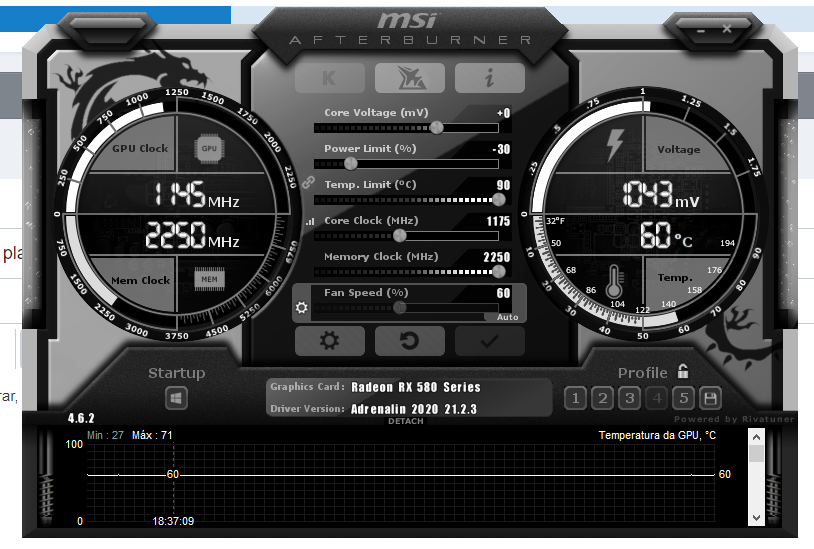Click the version number 4.6.2
Screen dimensions: 814x549
coord(81,418)
